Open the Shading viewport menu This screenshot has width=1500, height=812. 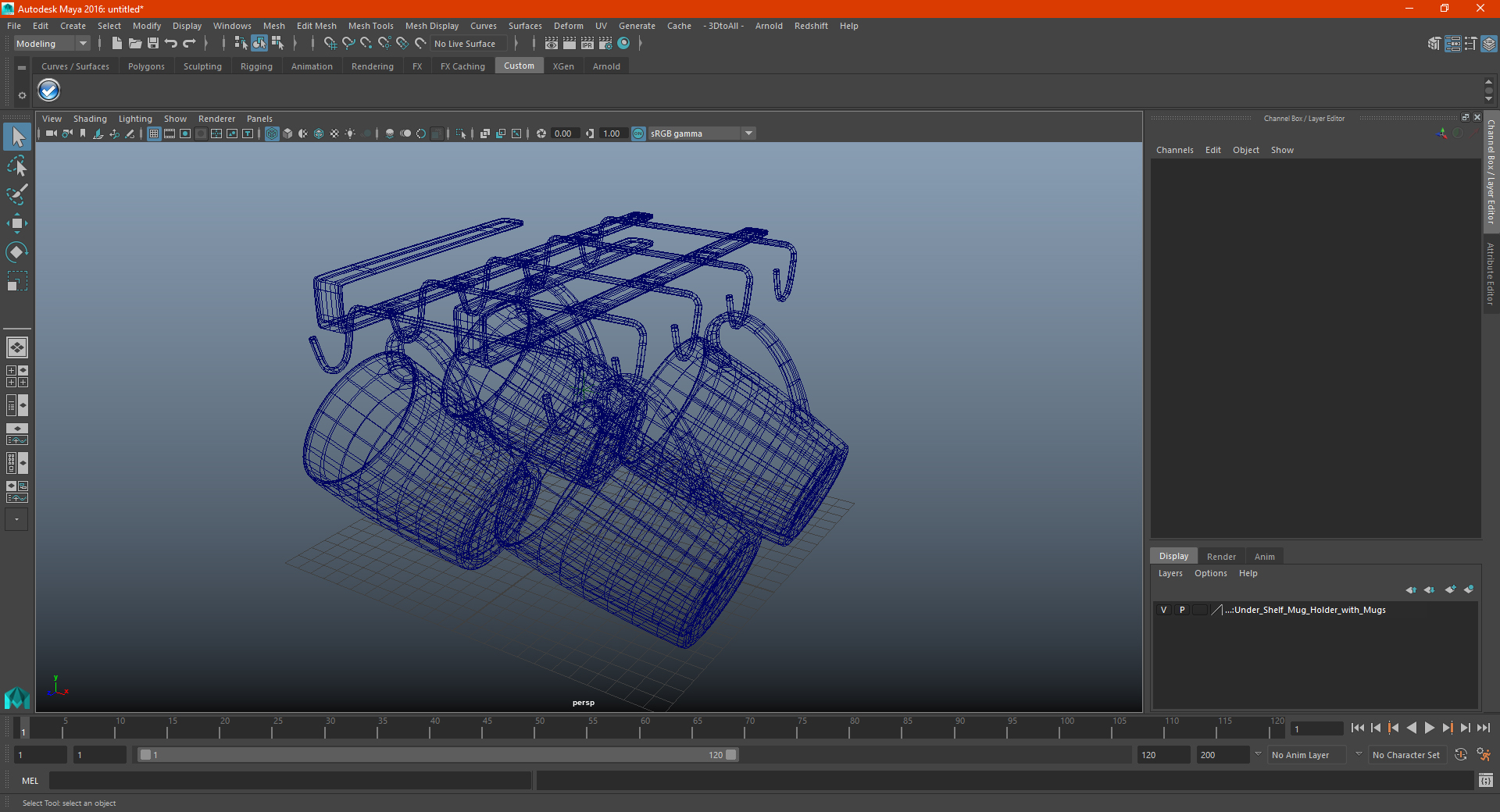(90, 119)
